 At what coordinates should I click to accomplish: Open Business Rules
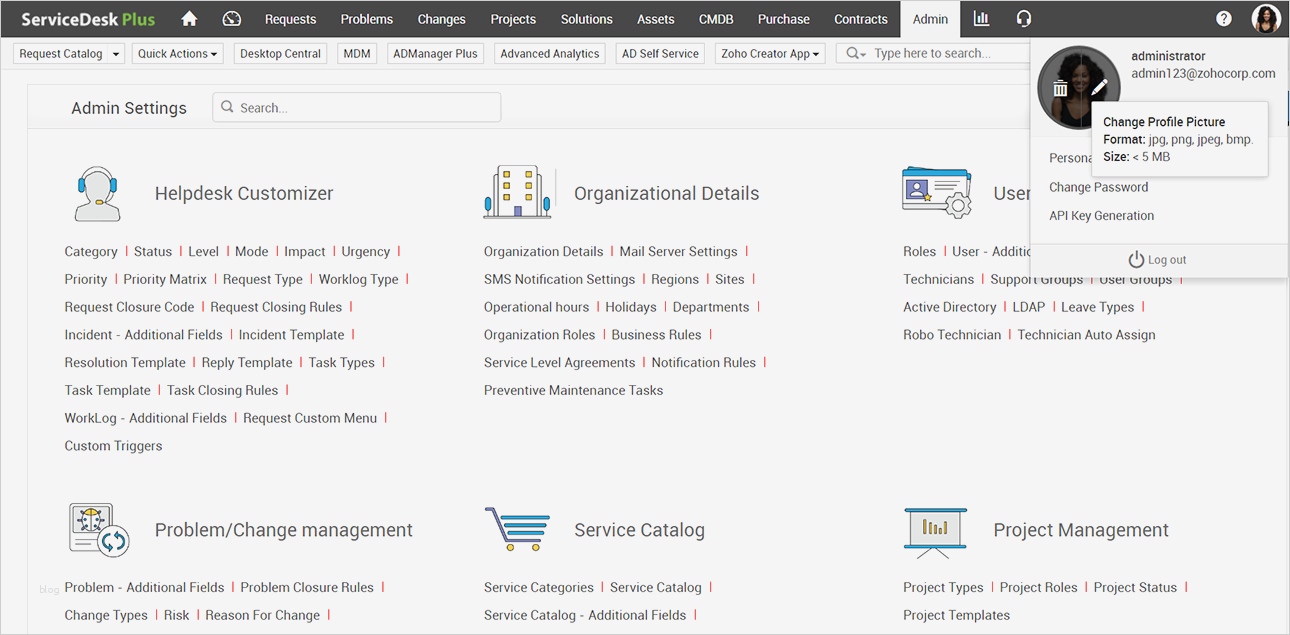[656, 335]
